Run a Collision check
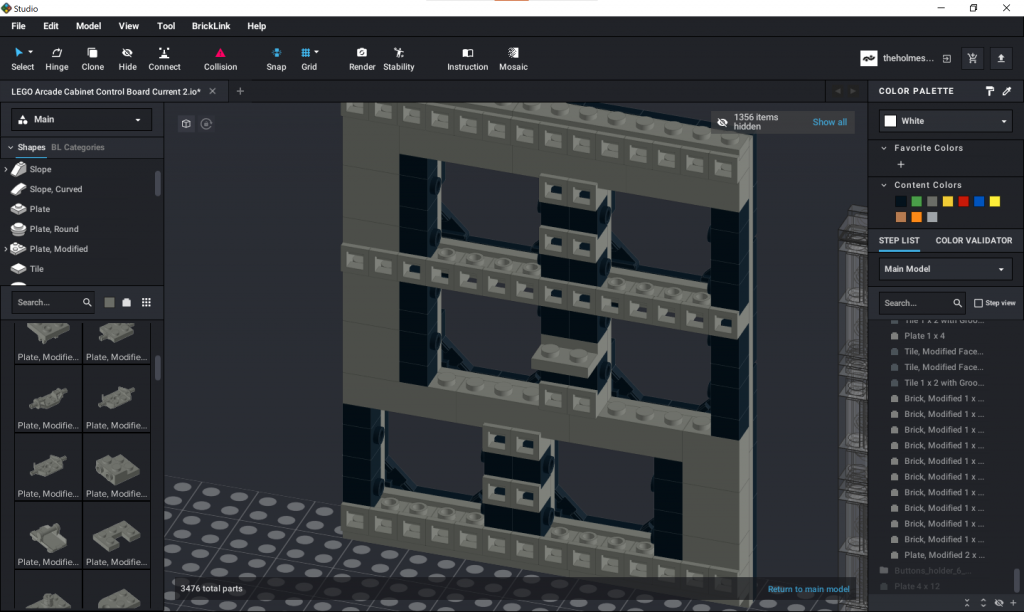Viewport: 1024px width, 612px height. tap(219, 57)
